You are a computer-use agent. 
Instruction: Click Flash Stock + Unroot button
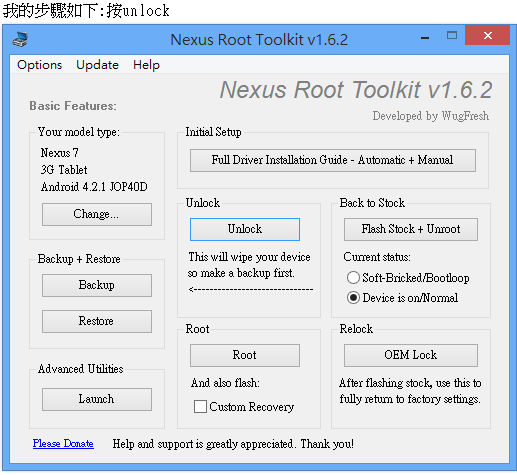tap(411, 229)
